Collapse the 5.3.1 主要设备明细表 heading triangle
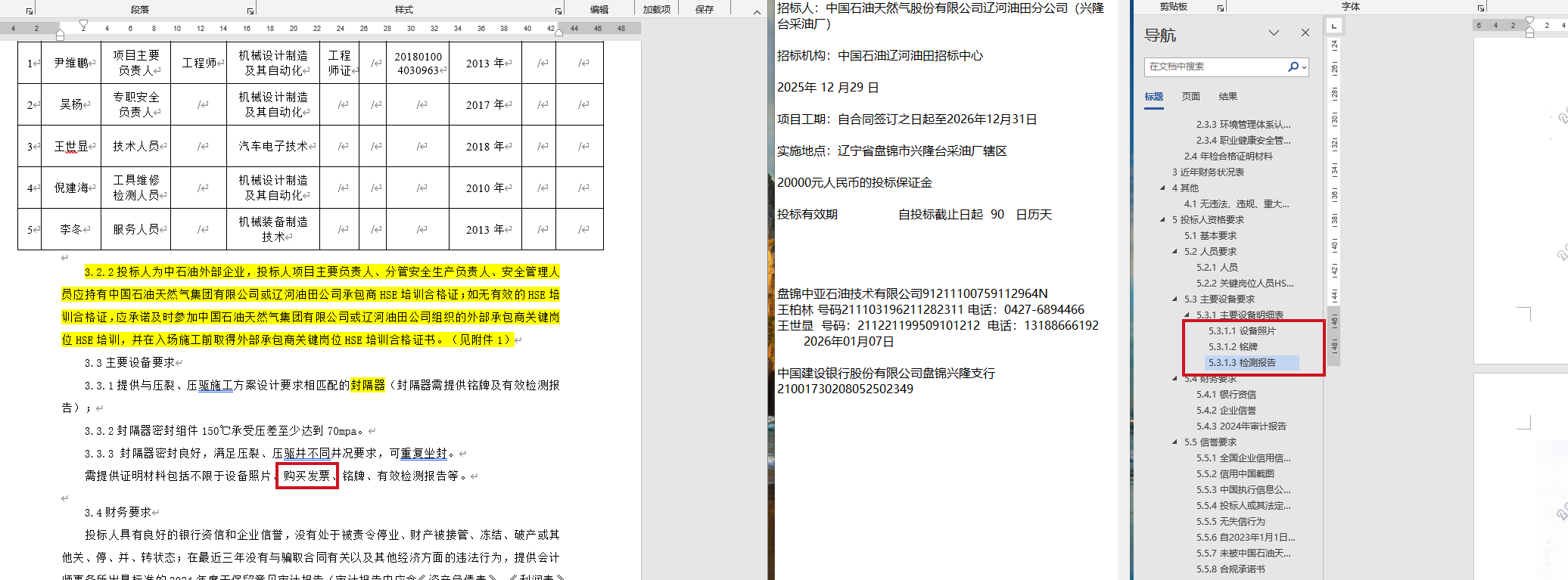1568x580 pixels. click(x=1187, y=315)
